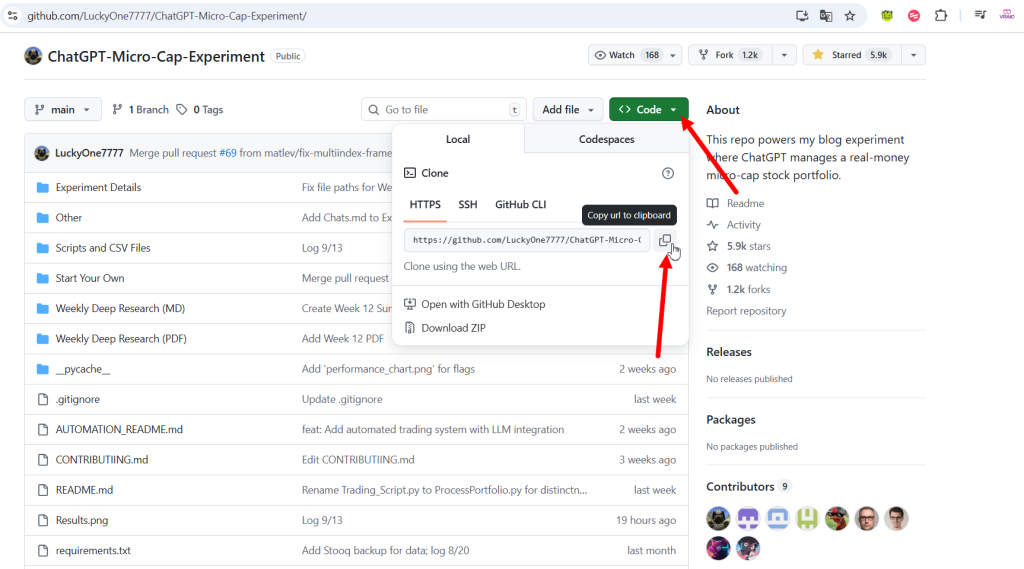Click the first contributor avatar
This screenshot has height=569, width=1024.
718,518
